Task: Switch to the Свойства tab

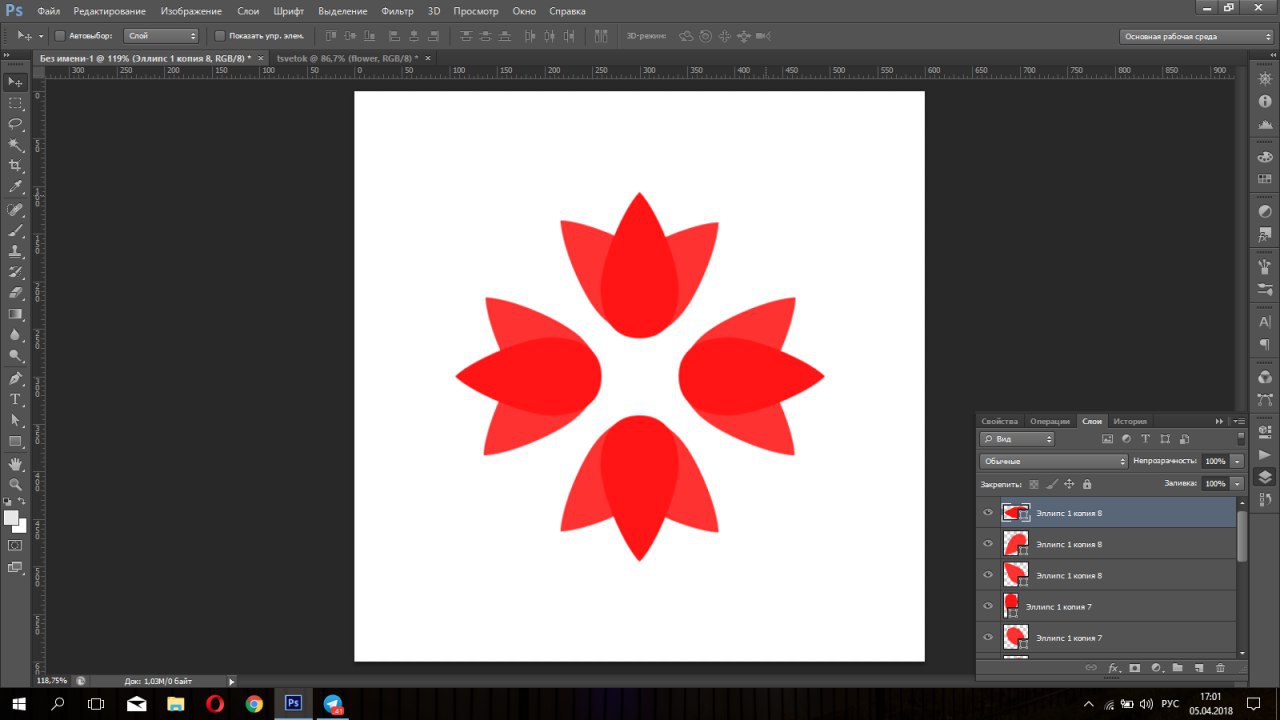Action: [1000, 421]
